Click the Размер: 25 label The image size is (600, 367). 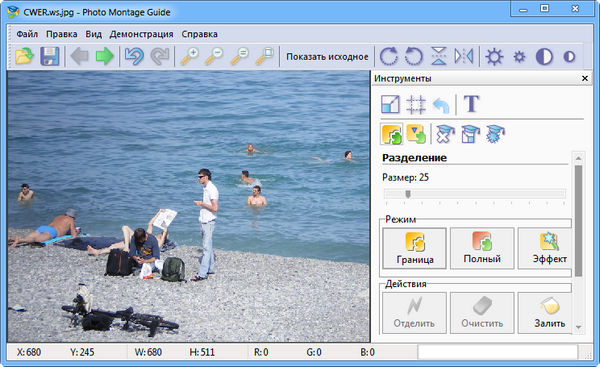pyautogui.click(x=405, y=178)
